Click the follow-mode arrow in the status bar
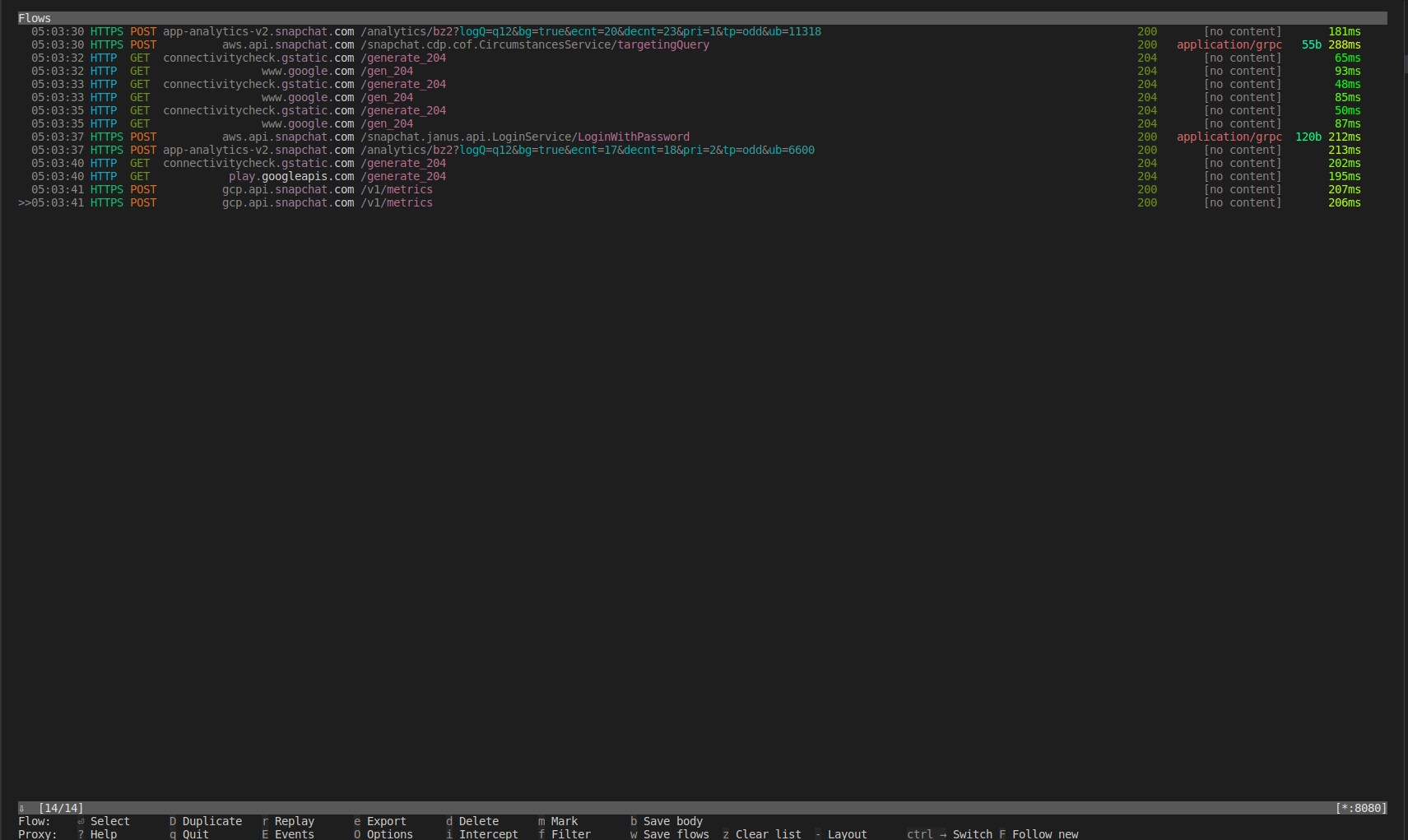1408x840 pixels. (x=22, y=808)
